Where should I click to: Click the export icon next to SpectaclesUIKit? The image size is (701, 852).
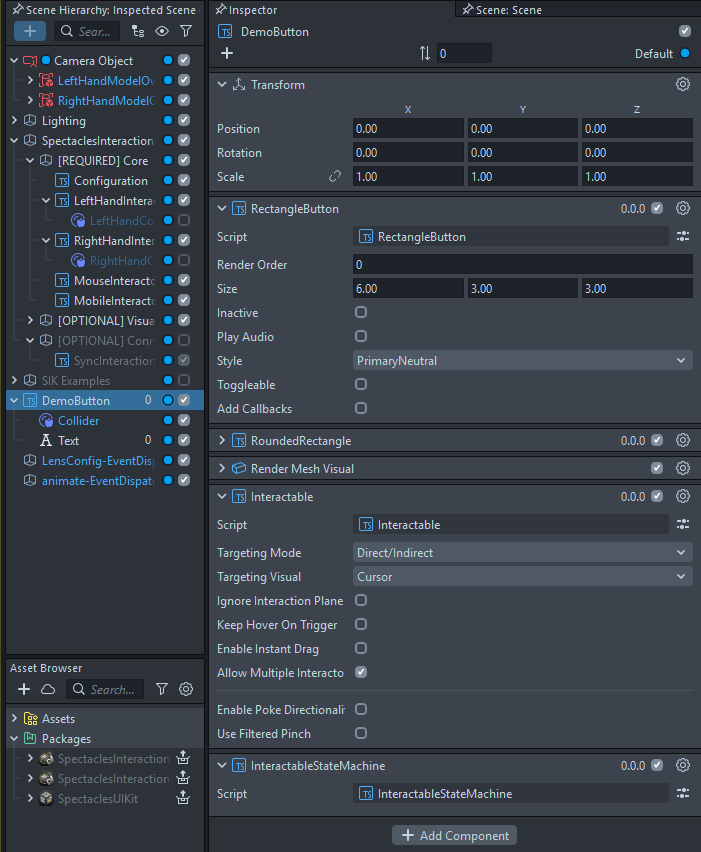point(183,798)
